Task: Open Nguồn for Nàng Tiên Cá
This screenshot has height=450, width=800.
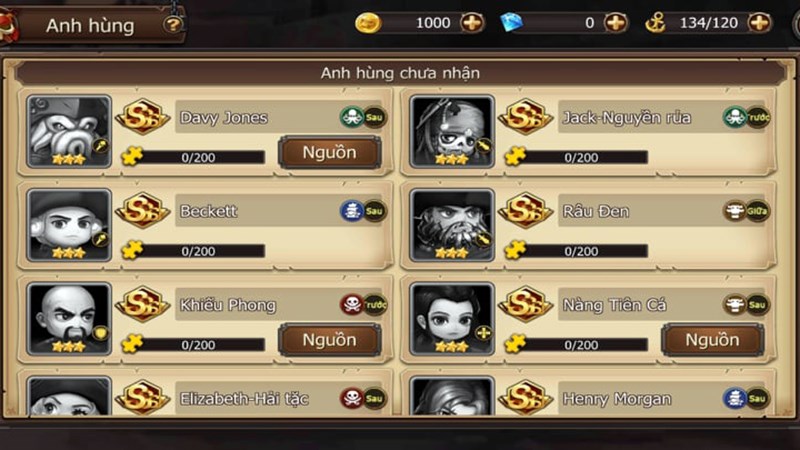Action: coord(713,340)
